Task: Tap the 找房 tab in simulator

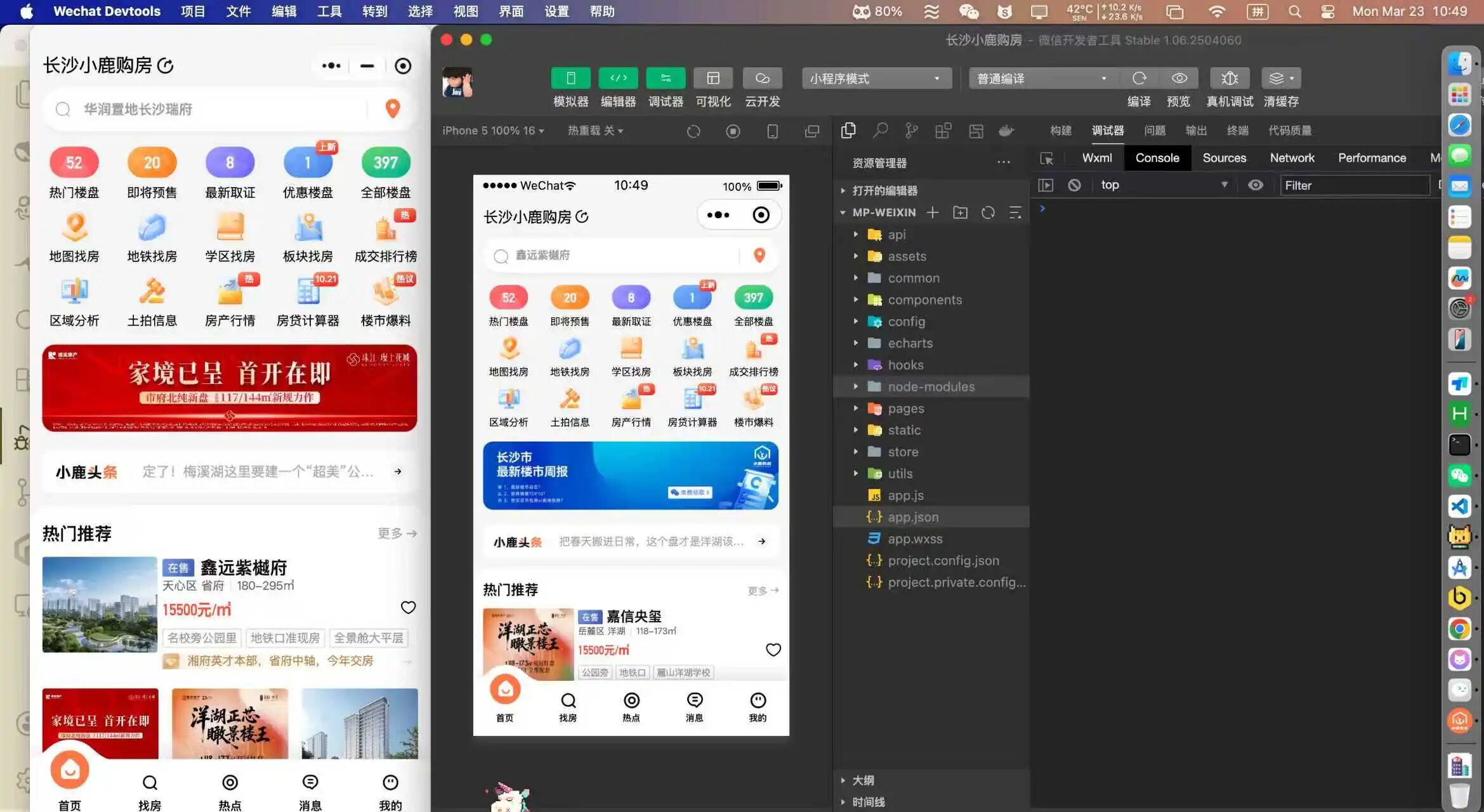Action: point(568,706)
